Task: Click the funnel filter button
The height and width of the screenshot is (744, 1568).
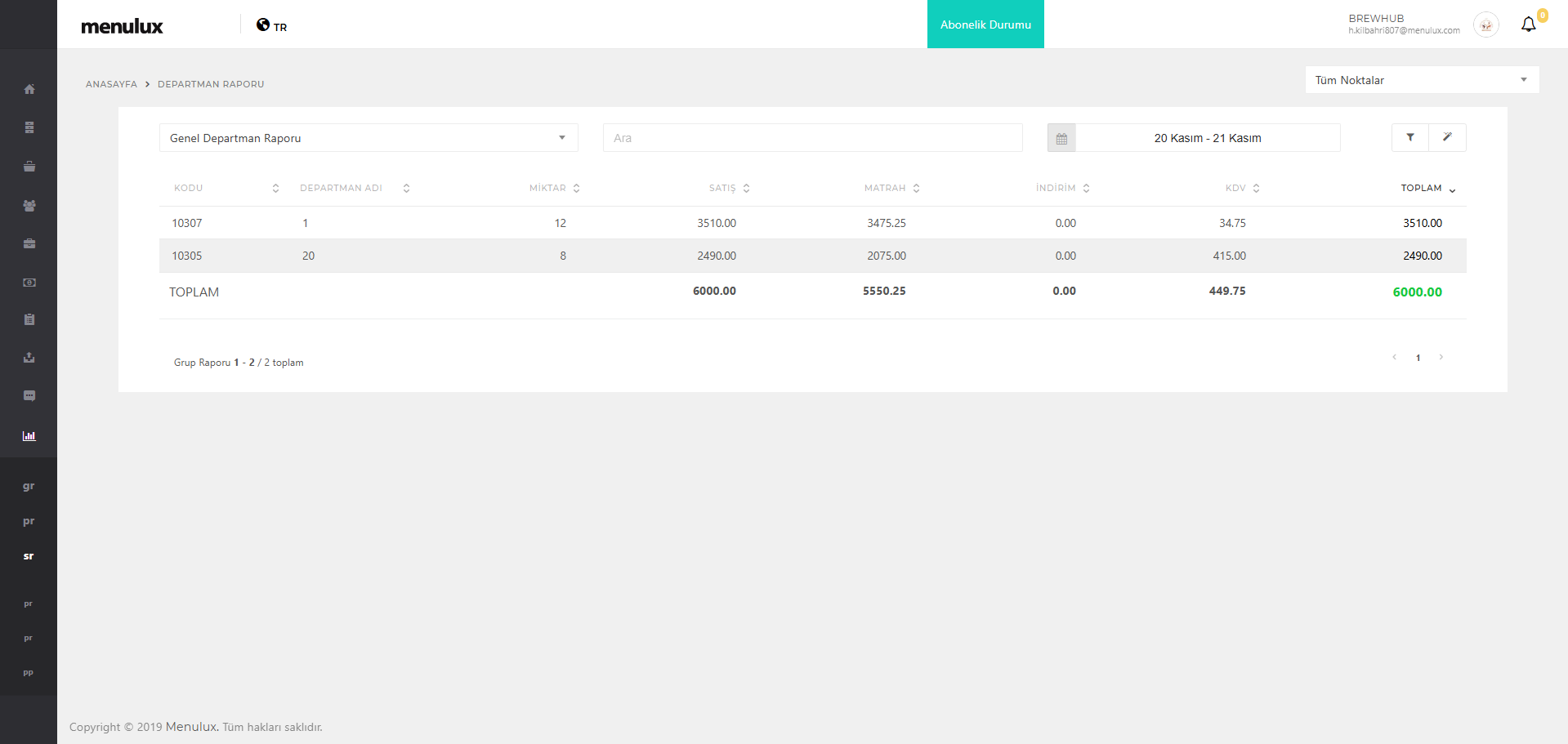Action: click(1410, 138)
